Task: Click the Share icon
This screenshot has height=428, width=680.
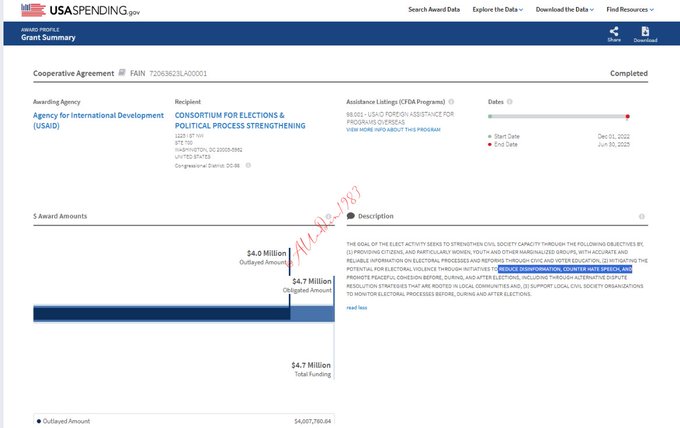Action: [613, 33]
